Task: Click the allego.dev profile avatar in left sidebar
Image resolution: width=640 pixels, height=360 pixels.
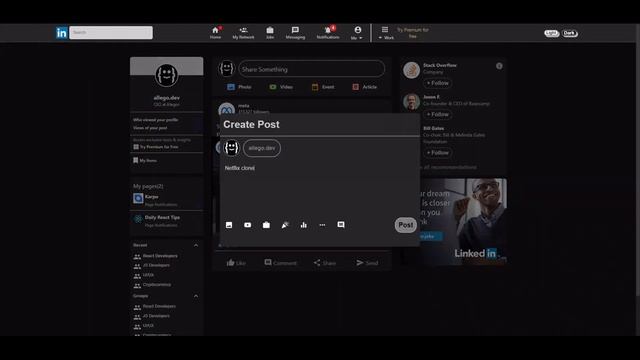Action: 167,76
